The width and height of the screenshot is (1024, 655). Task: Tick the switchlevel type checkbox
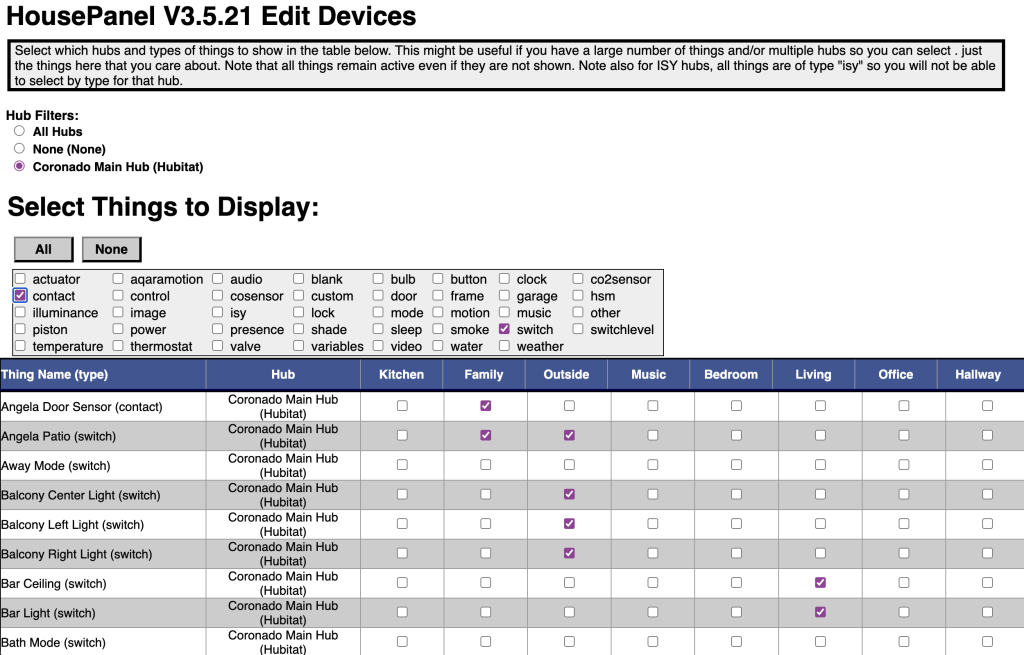click(578, 329)
